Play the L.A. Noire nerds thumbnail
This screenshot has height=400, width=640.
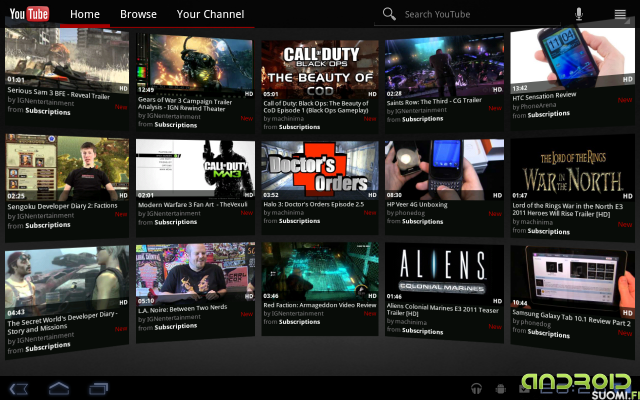[x=195, y=273]
